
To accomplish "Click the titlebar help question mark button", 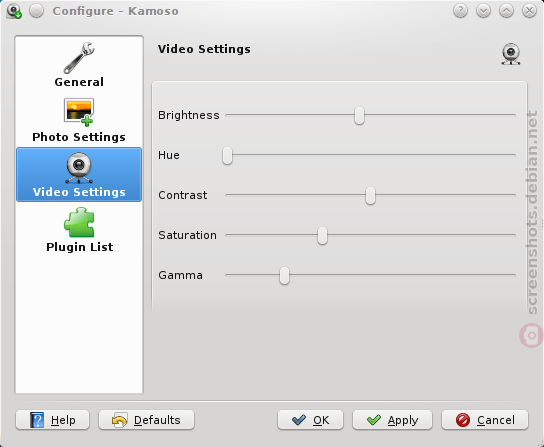I will click(460, 11).
